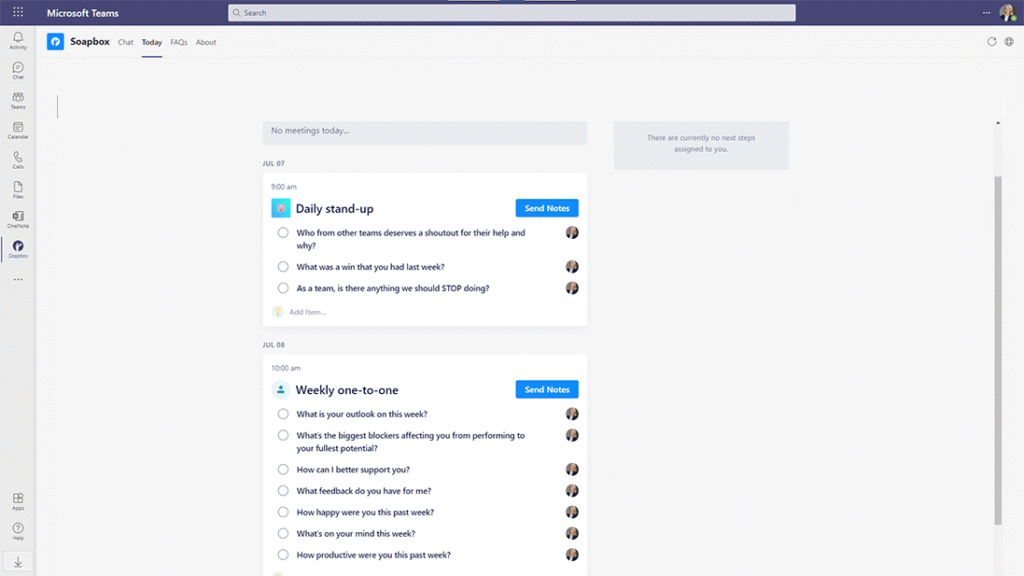This screenshot has height=576, width=1024.
Task: Switch to the FAQs tab
Action: 179,42
